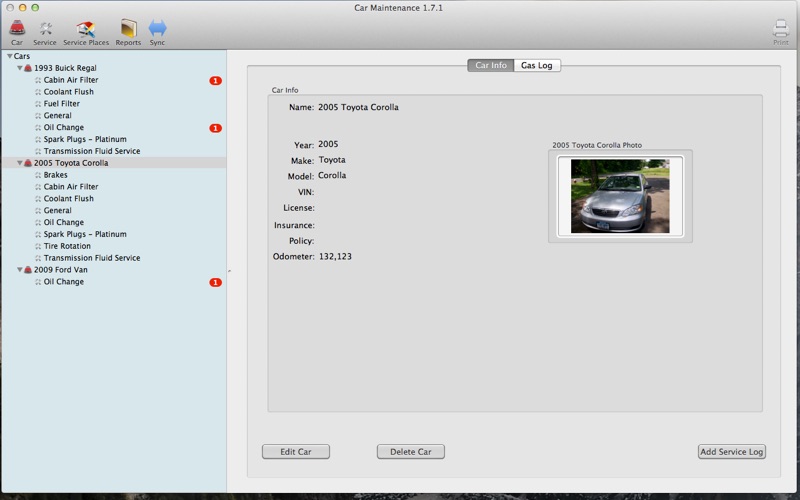Click the badge beside Ford Van Oil Change
This screenshot has height=500, width=800.
click(x=215, y=282)
